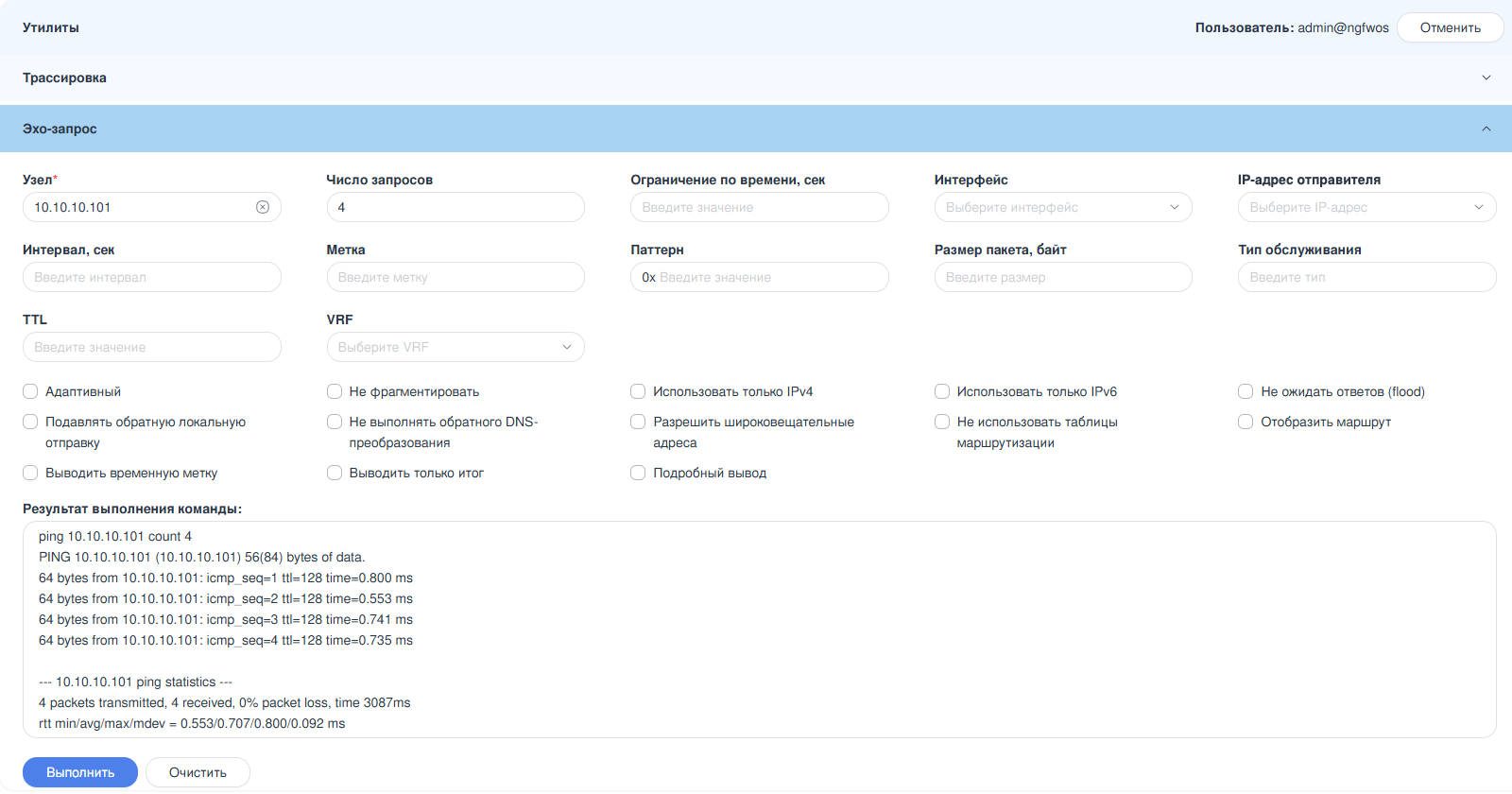This screenshot has width=1512, height=794.
Task: Click the Результат выполнения команды heading
Action: pyautogui.click(x=132, y=509)
